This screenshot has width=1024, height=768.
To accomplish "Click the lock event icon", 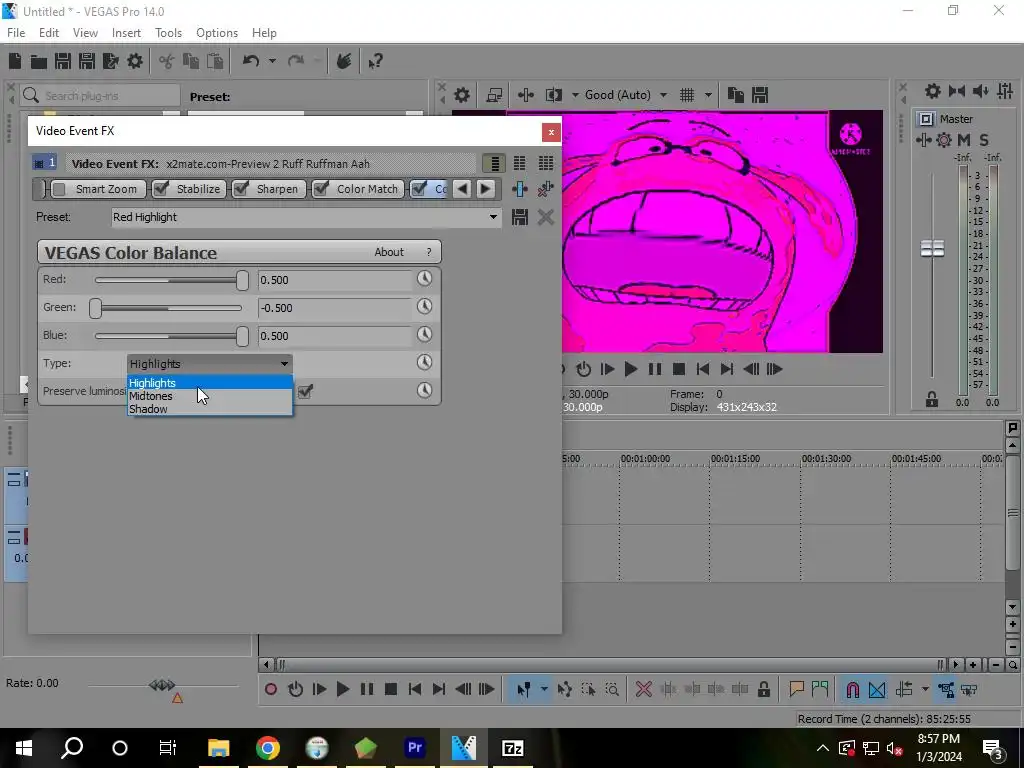I will [x=763, y=689].
